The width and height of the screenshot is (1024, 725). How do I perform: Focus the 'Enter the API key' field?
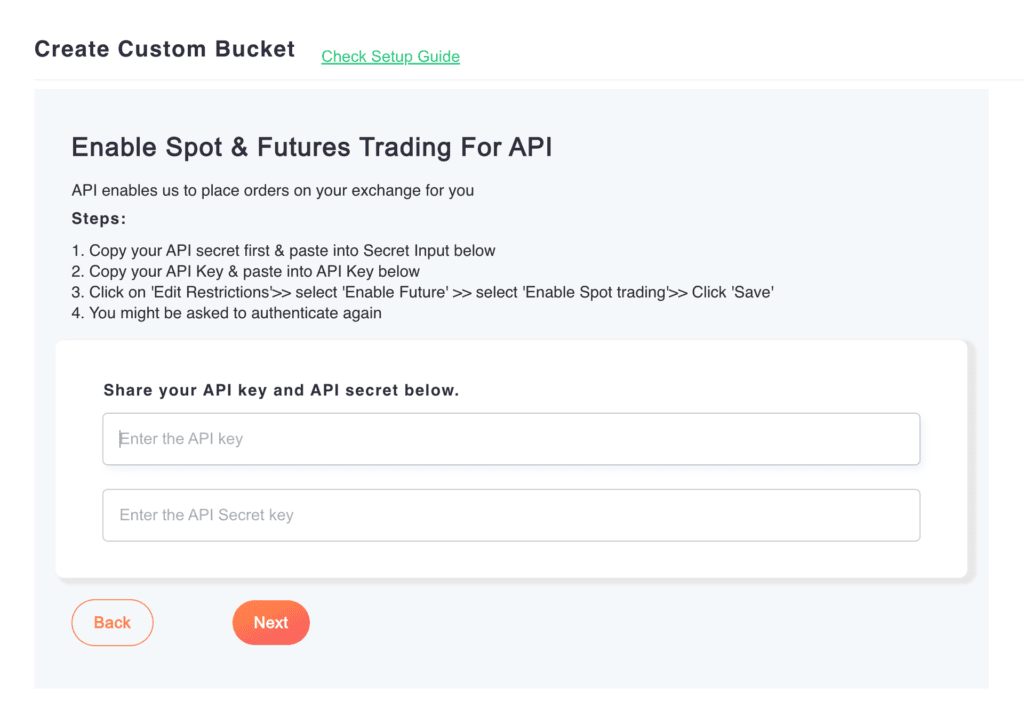[x=510, y=439]
